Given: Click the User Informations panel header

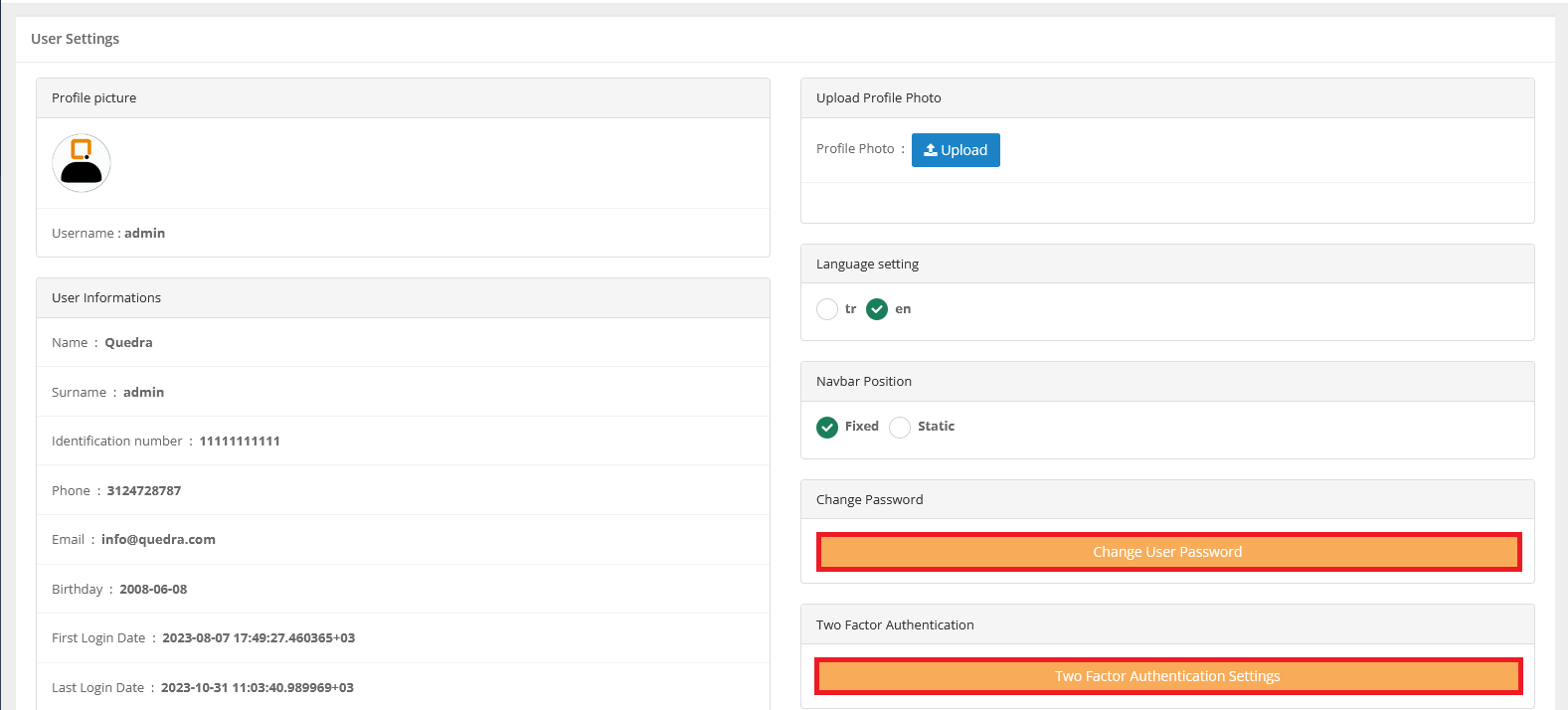Looking at the screenshot, I should tap(106, 298).
